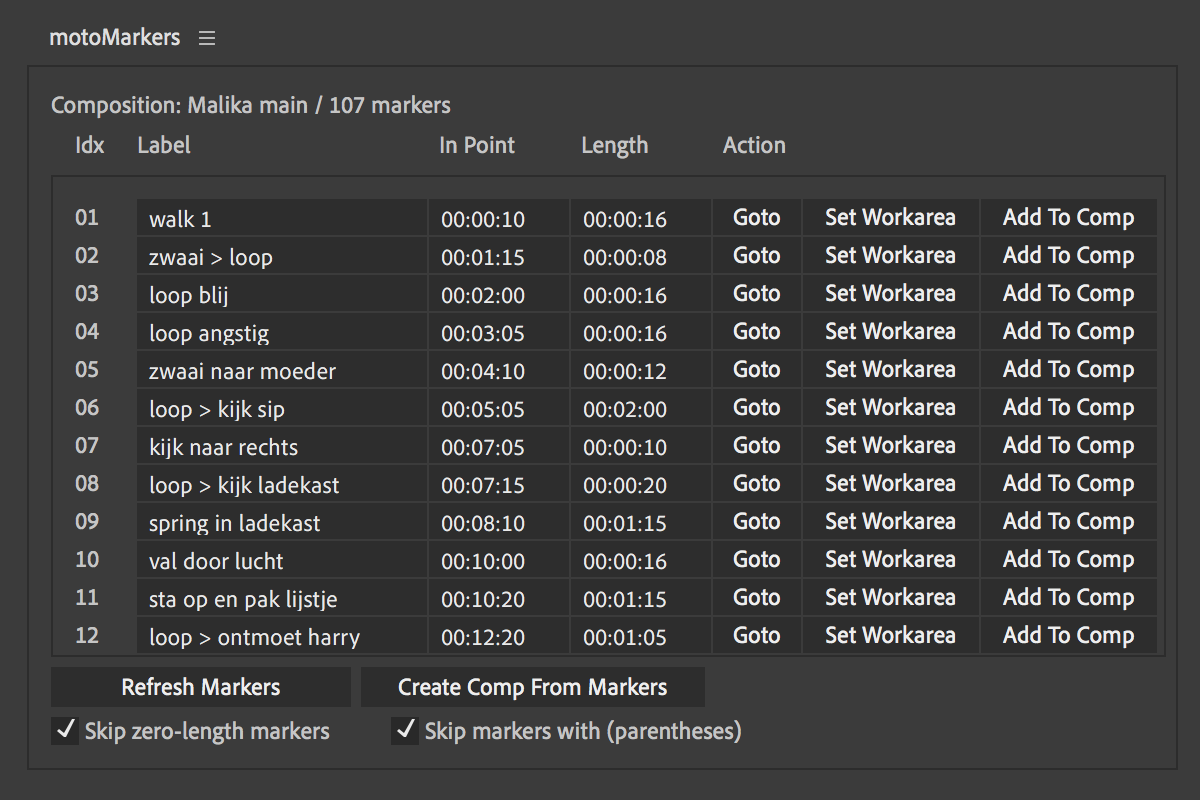This screenshot has height=800, width=1200.
Task: Click the loop angstig label field
Action: 282,332
